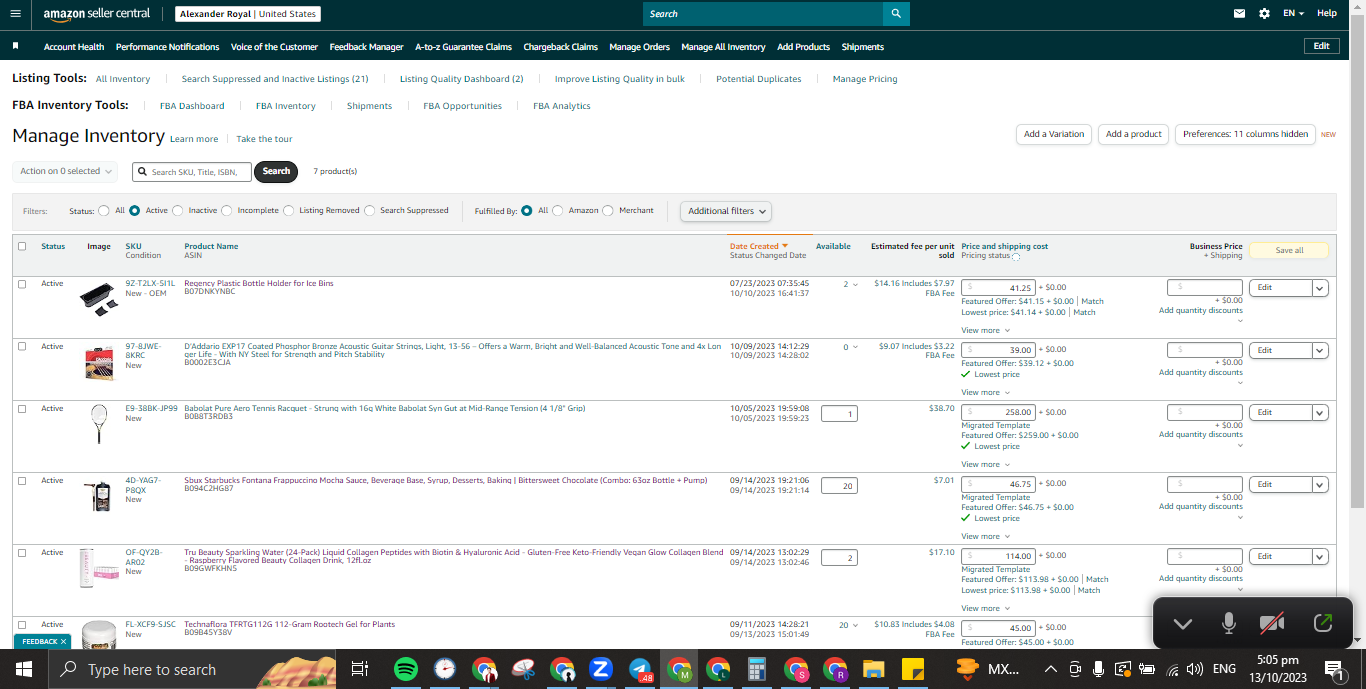Select the Inactive status radio button

[178, 211]
